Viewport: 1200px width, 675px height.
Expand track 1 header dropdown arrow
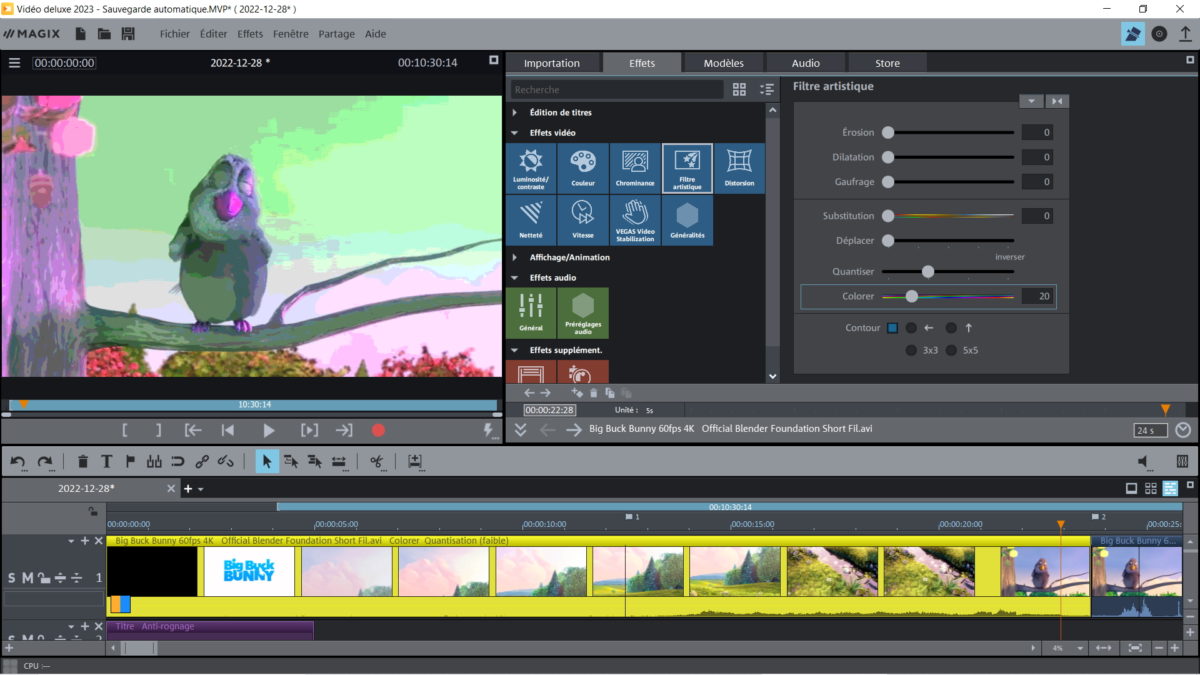click(x=71, y=541)
